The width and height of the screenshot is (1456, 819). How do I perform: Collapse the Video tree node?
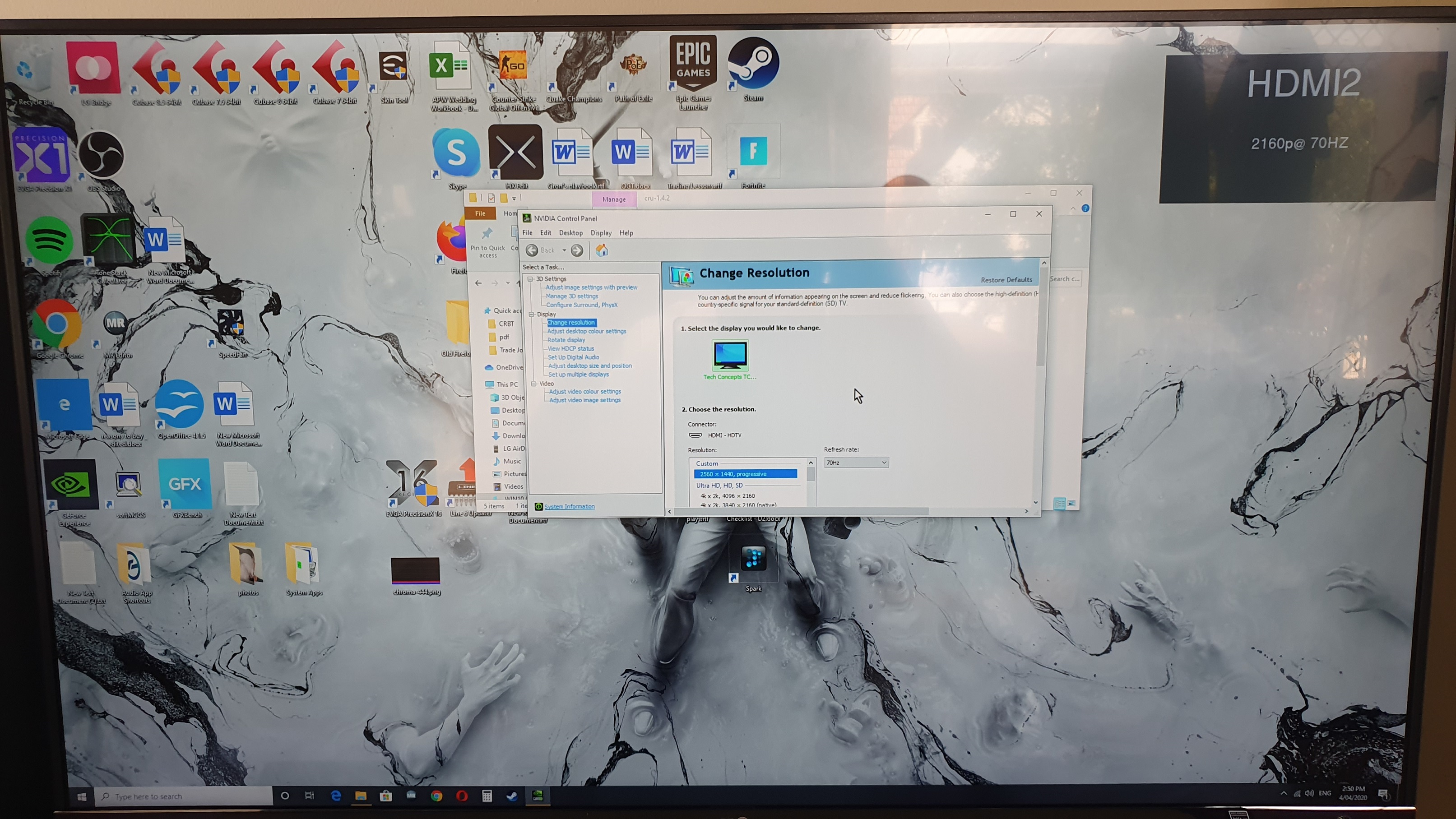tap(533, 384)
